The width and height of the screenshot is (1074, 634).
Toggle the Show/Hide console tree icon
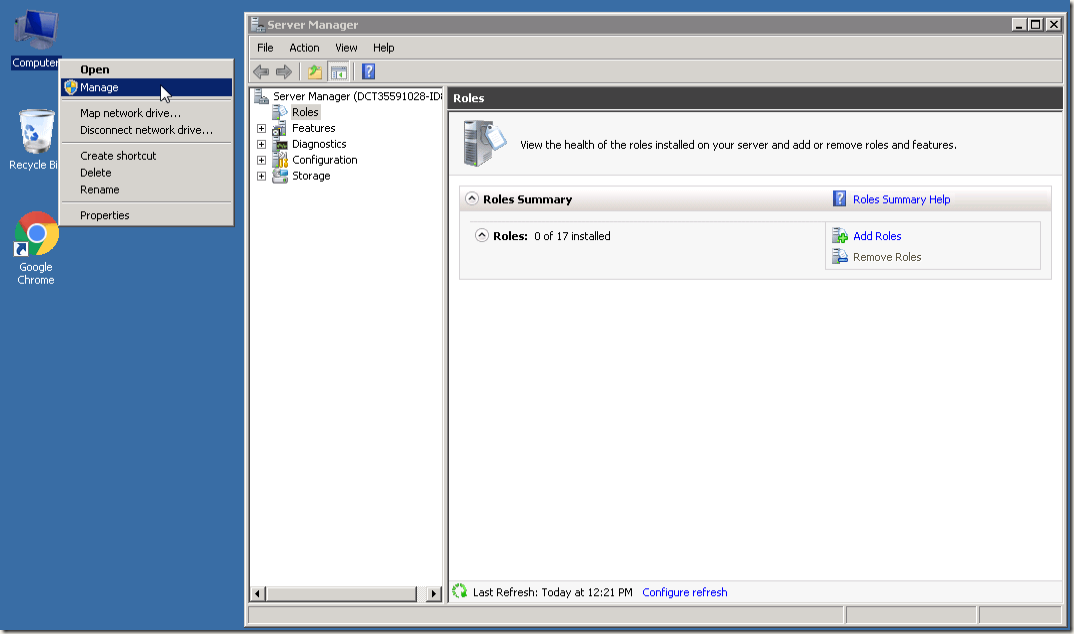pos(338,72)
